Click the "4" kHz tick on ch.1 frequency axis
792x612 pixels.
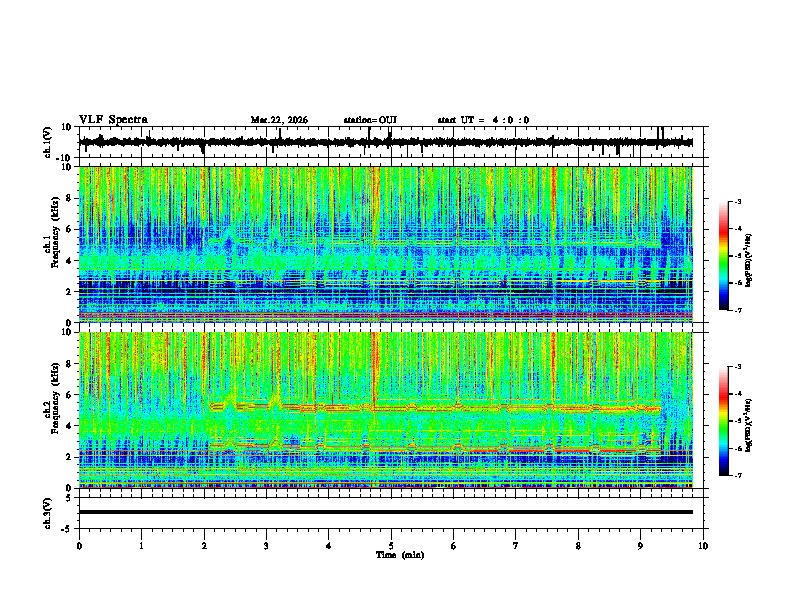(70, 261)
